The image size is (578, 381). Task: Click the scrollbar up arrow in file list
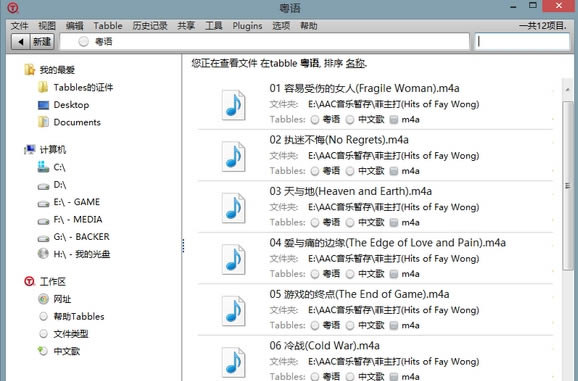tap(568, 90)
